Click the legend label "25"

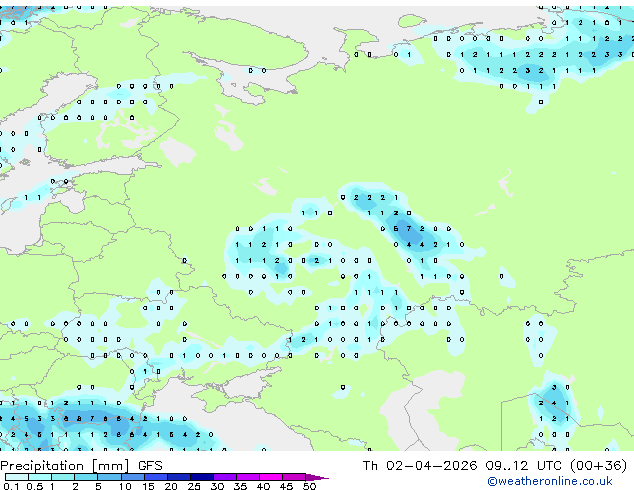[194, 486]
